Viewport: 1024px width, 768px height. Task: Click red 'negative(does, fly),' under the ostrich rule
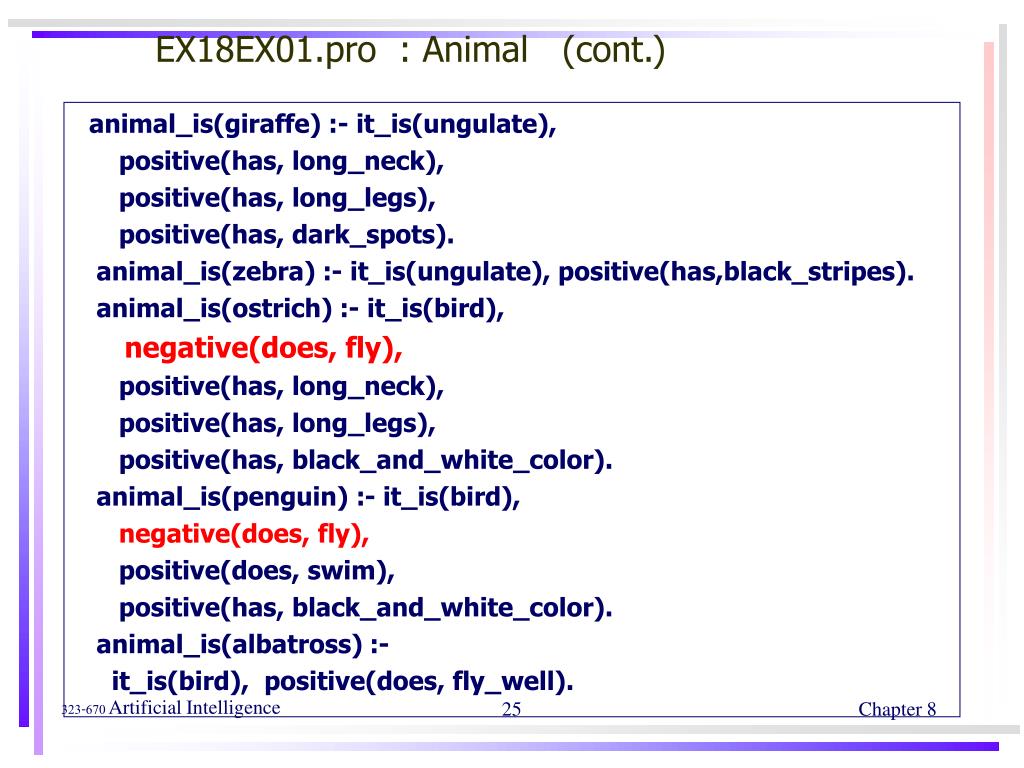pyautogui.click(x=264, y=348)
